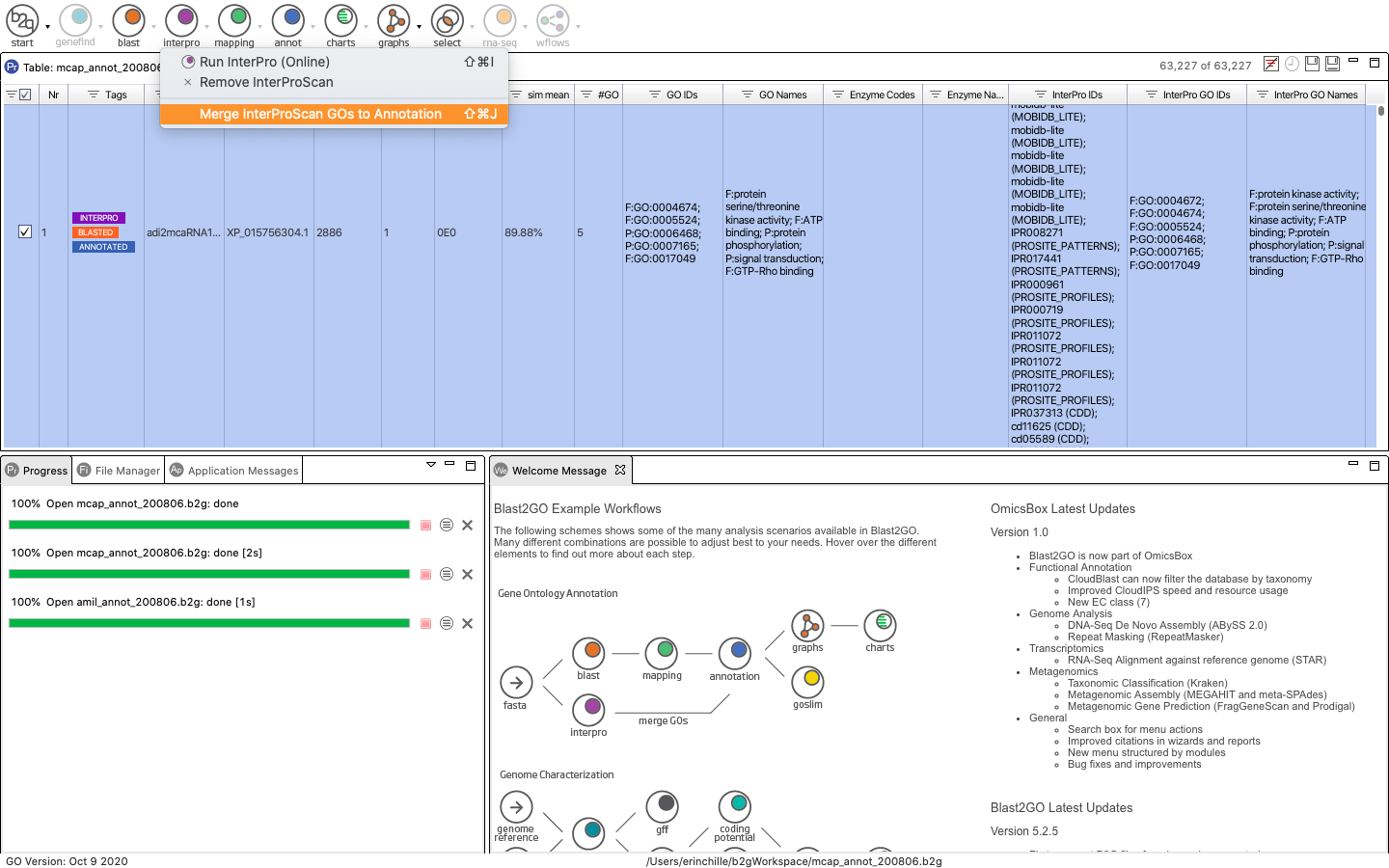Close the Welcome Message tab
The width and height of the screenshot is (1389, 868).
click(620, 470)
